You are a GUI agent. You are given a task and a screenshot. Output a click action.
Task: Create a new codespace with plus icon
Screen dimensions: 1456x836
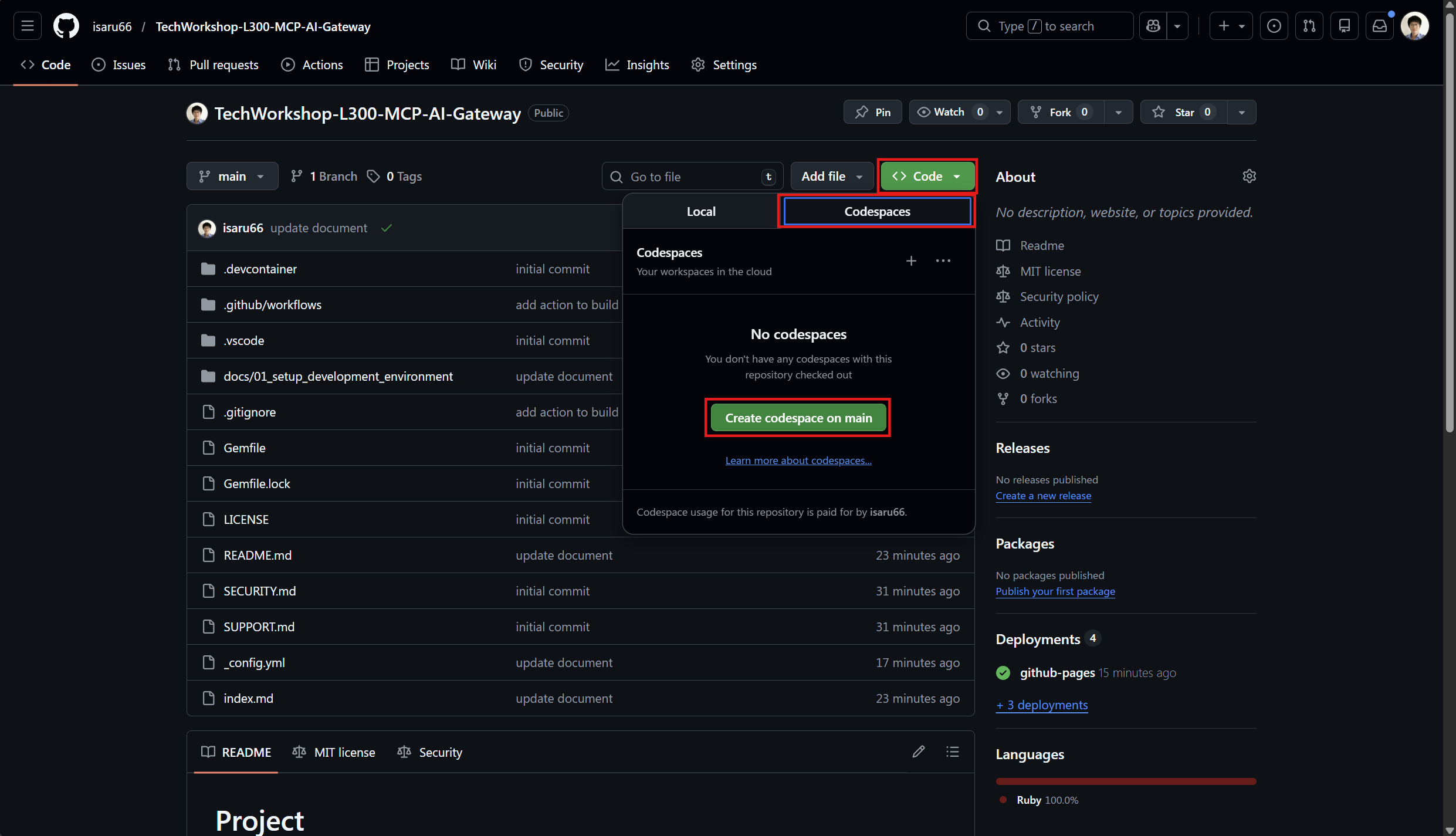tap(911, 261)
